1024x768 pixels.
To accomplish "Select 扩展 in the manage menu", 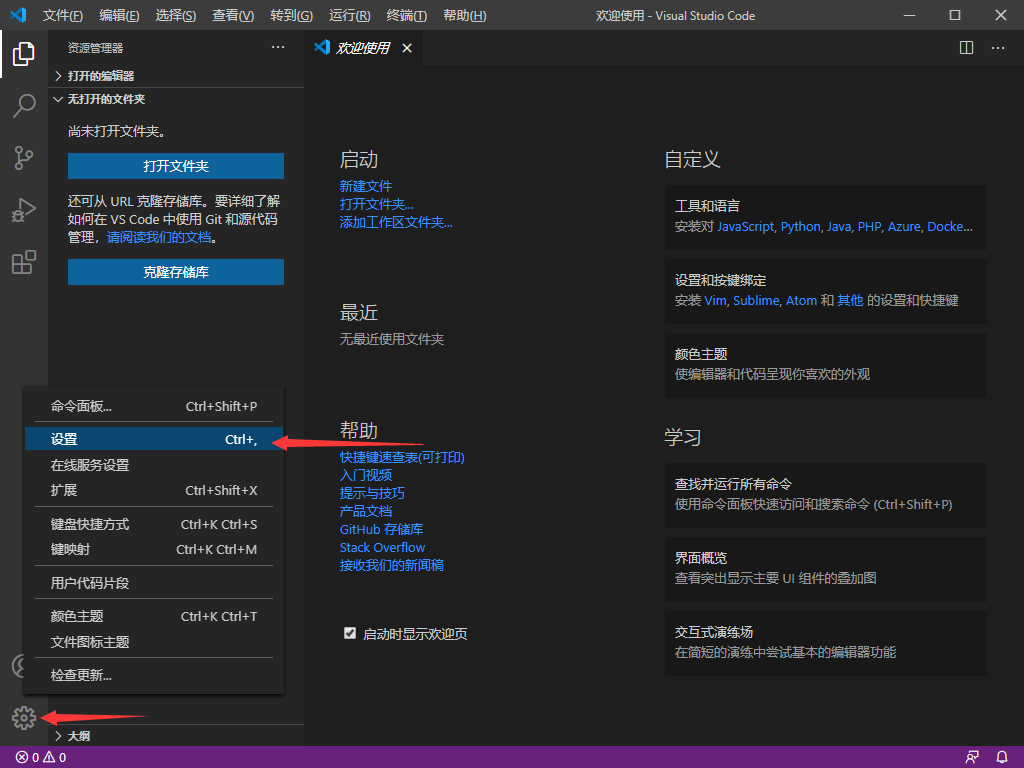I will pos(154,490).
